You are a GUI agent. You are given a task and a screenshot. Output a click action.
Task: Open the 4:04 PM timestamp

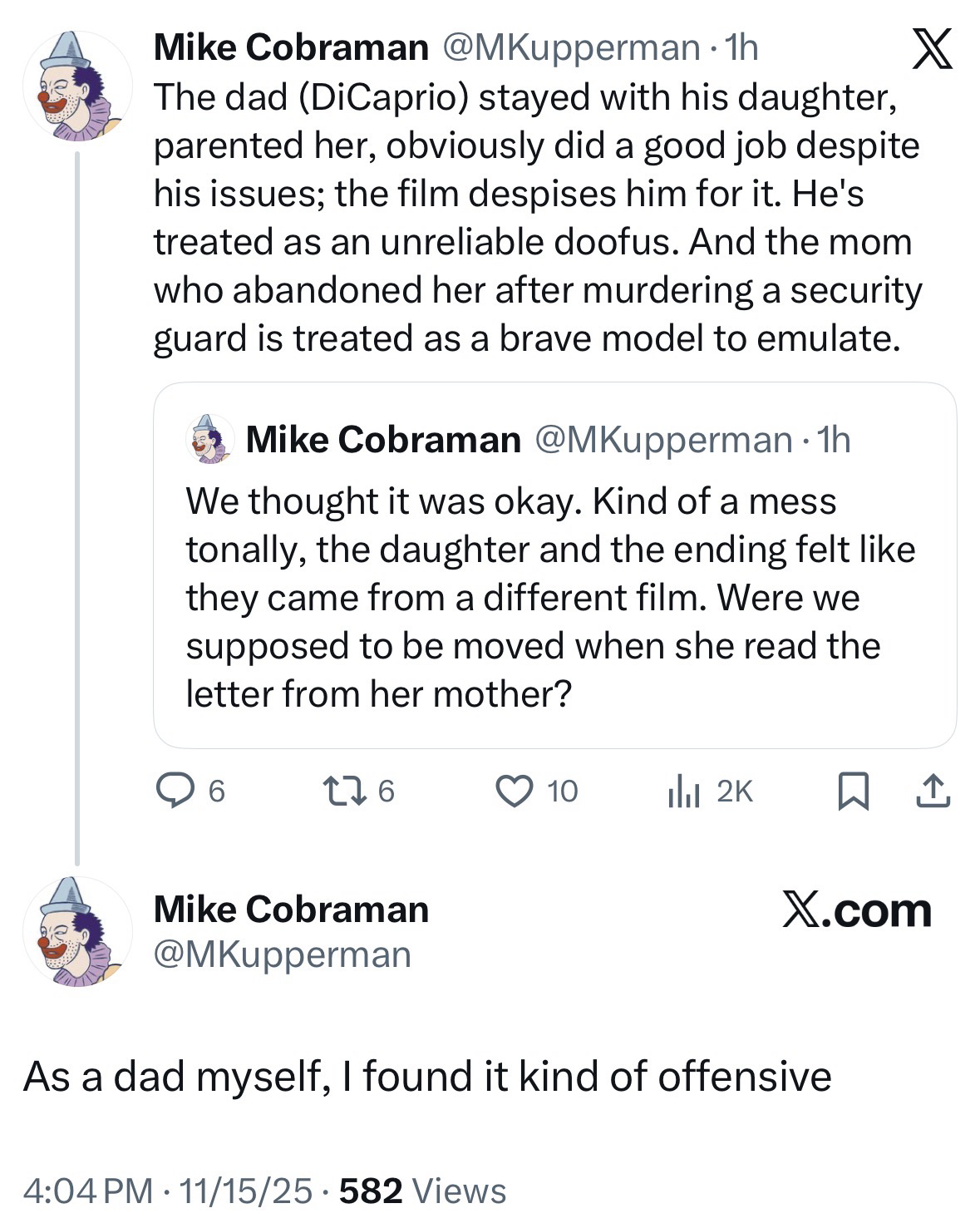tap(88, 1191)
